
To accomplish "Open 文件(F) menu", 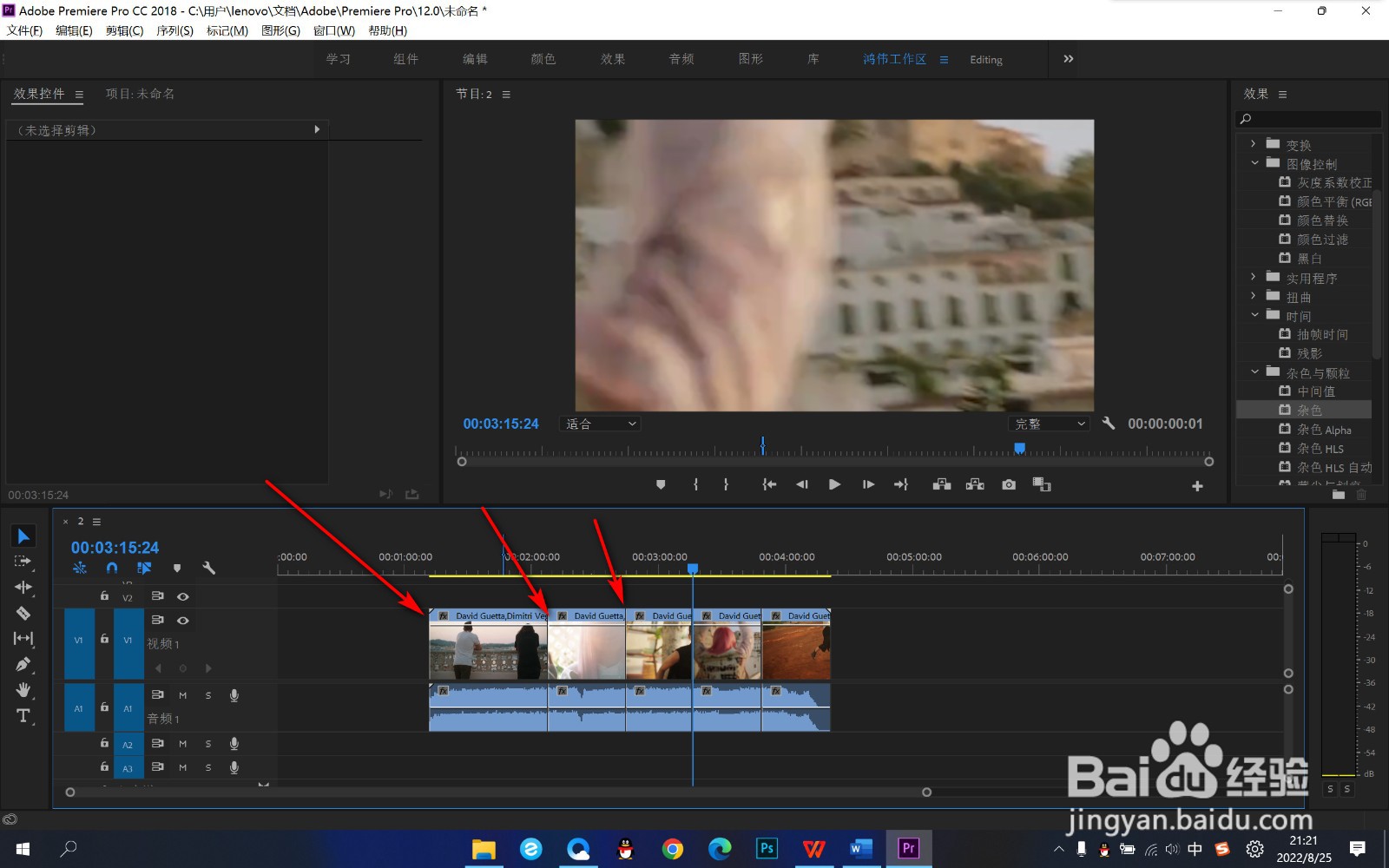I will click(x=24, y=30).
